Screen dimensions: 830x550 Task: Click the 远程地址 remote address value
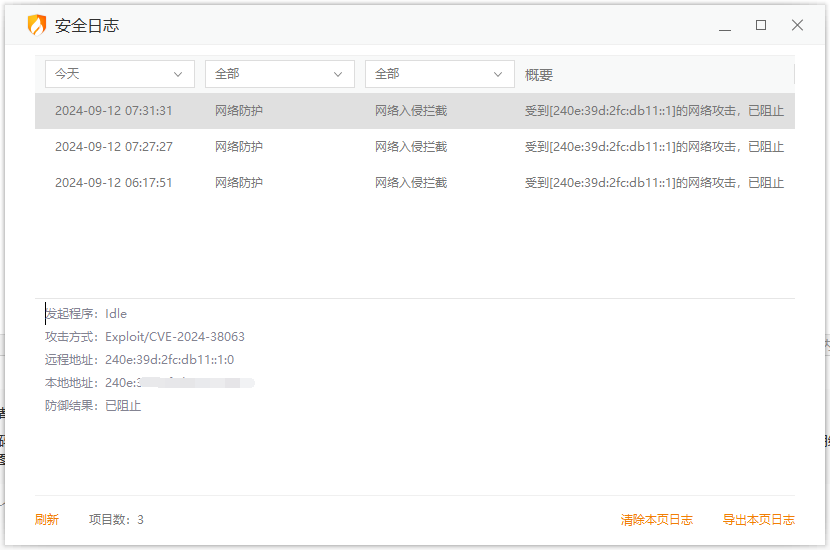pos(169,360)
